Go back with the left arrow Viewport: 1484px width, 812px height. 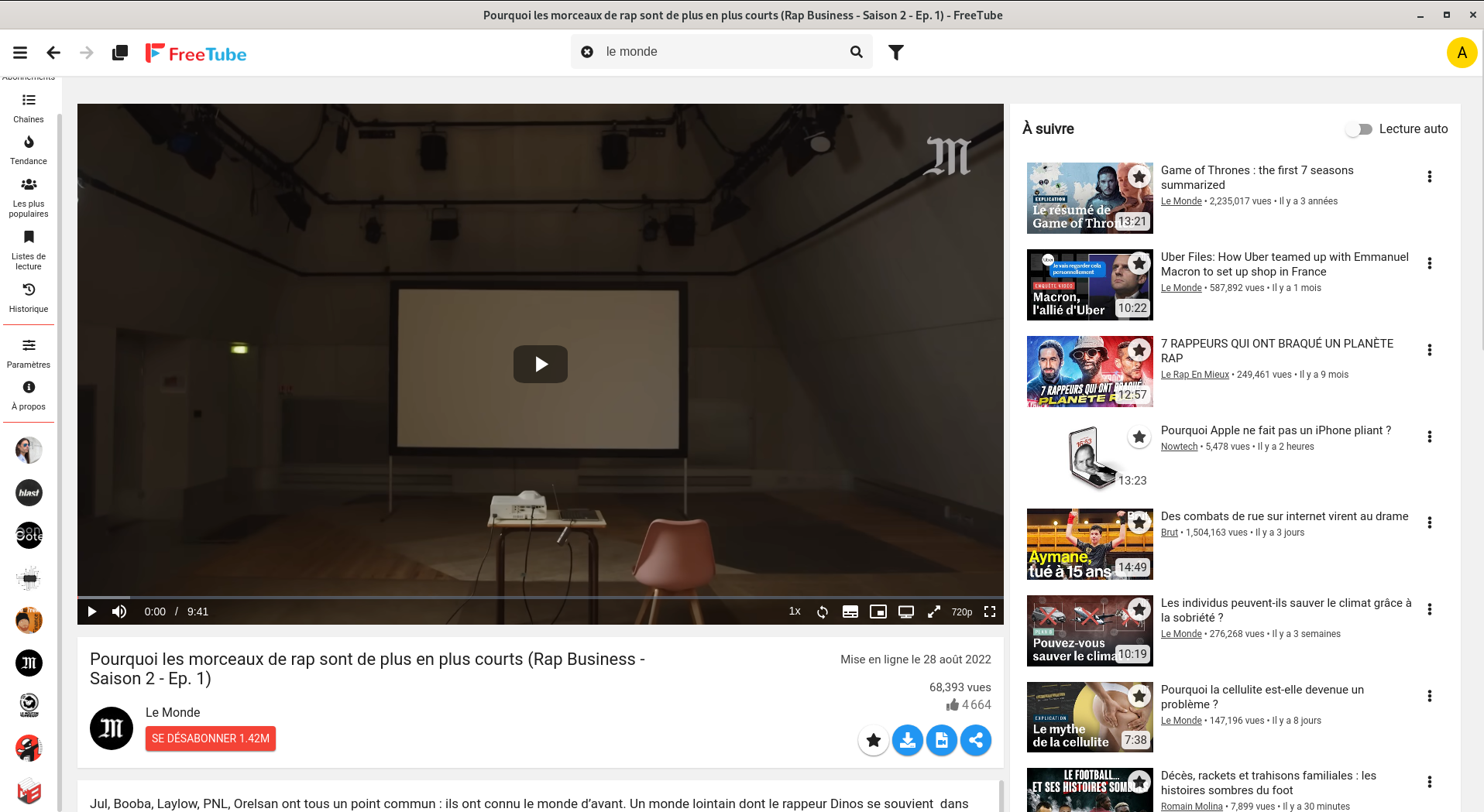[53, 53]
